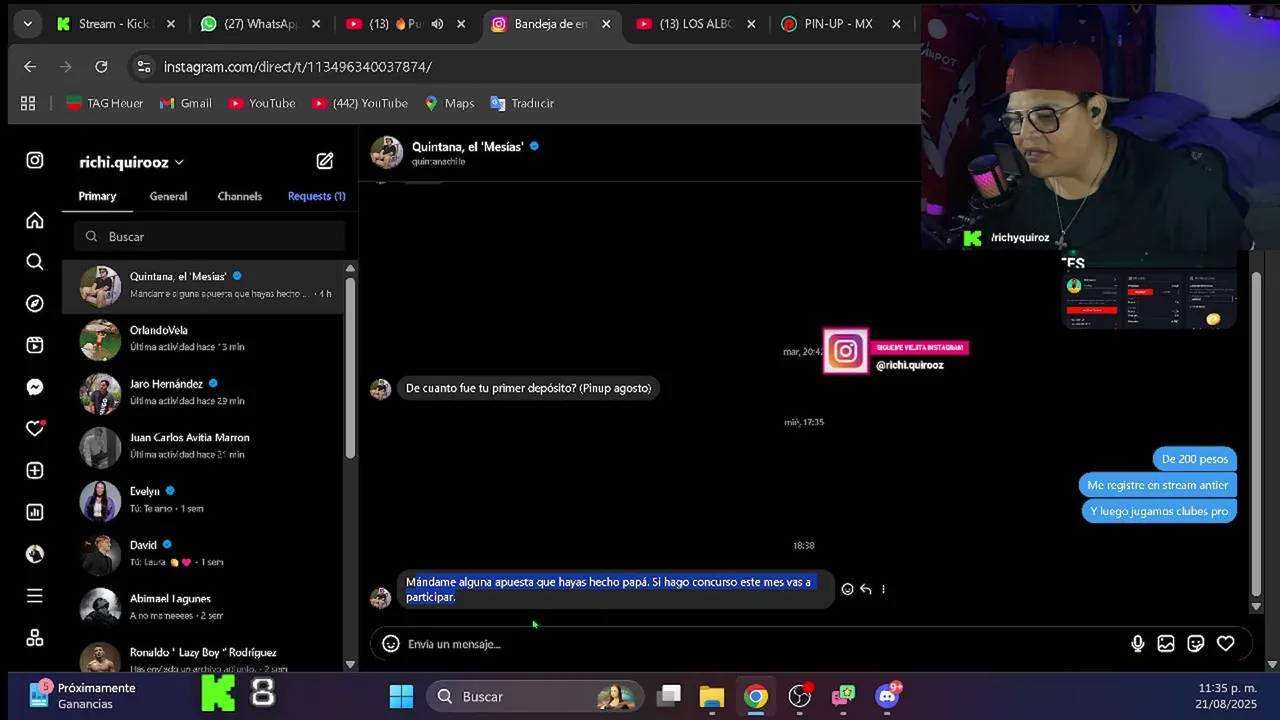
Task: Open the dashboard chart icon in sidebar
Action: (x=35, y=512)
